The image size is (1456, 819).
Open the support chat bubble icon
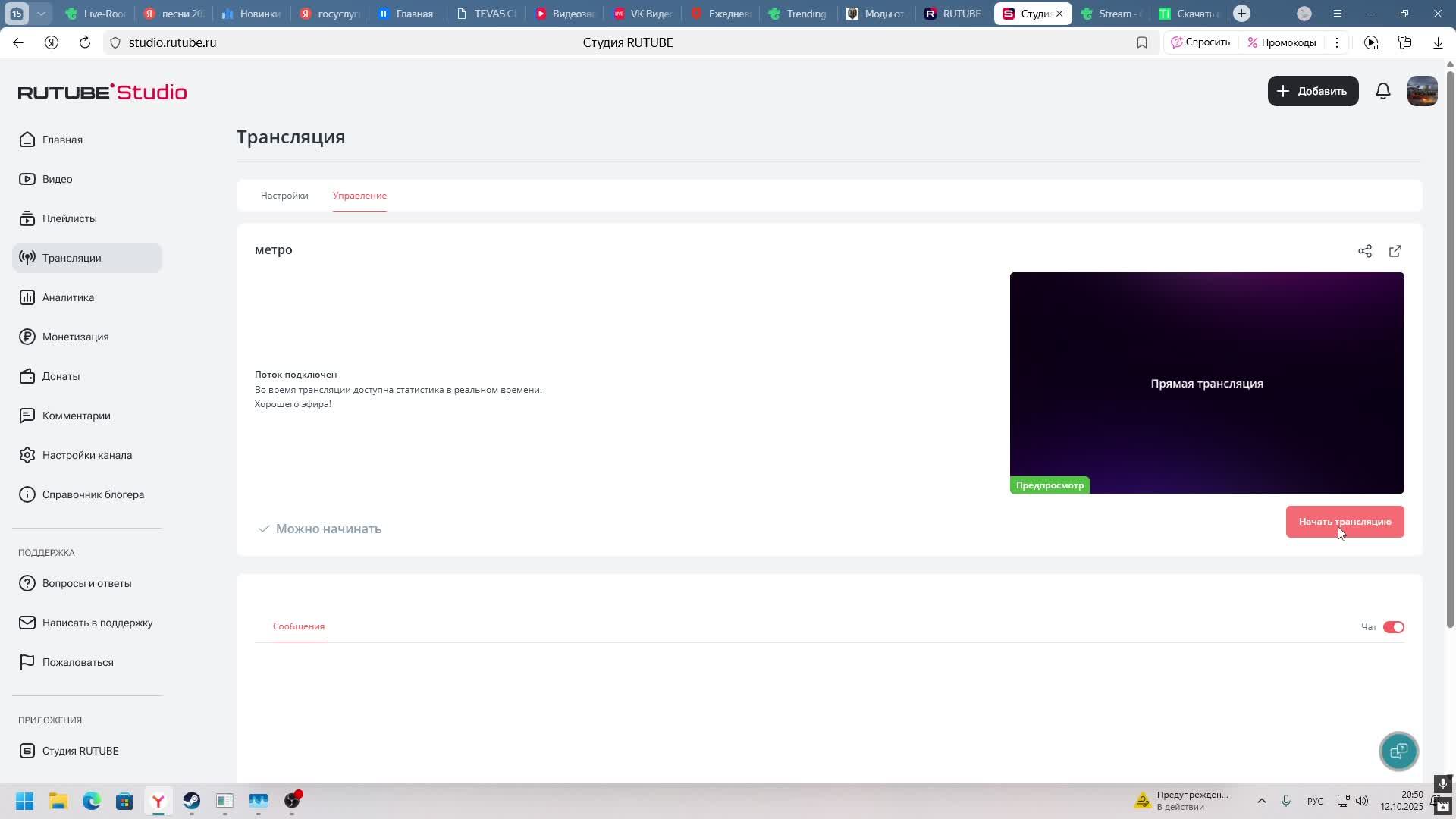pos(1398,751)
